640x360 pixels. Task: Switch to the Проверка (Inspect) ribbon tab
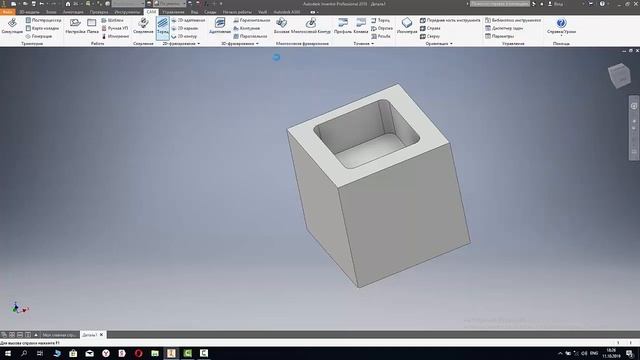point(99,12)
